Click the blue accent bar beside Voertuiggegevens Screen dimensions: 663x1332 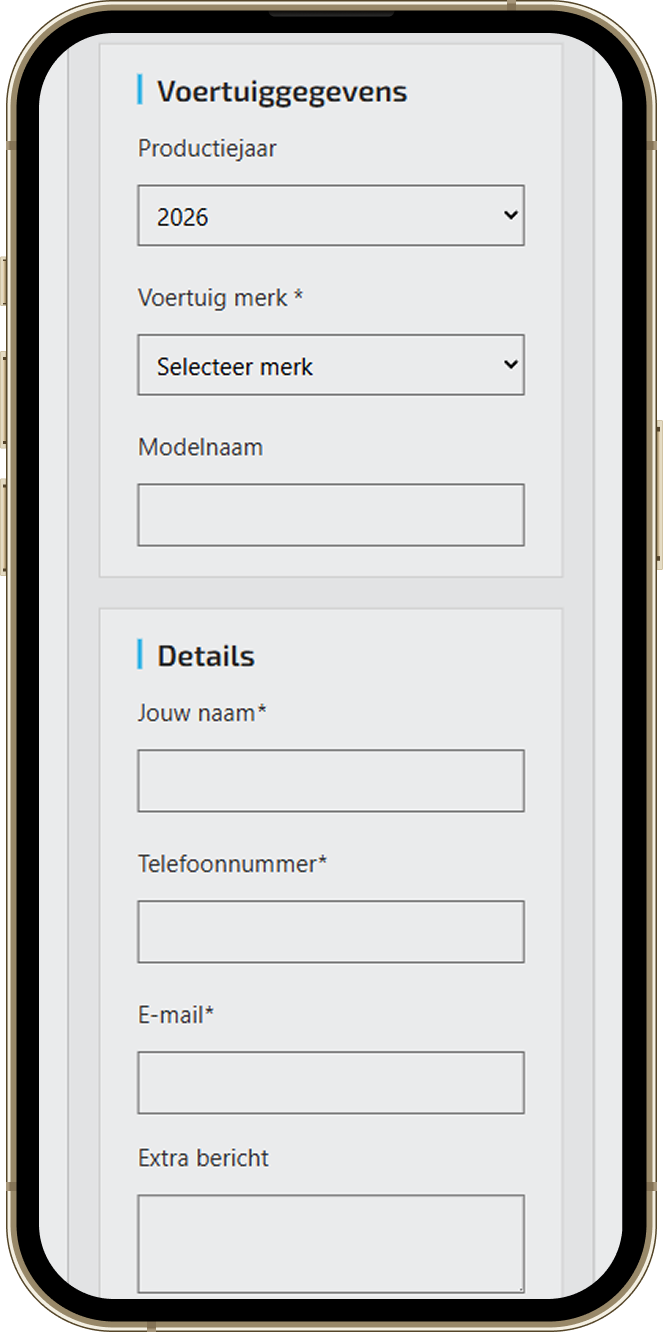coord(139,90)
